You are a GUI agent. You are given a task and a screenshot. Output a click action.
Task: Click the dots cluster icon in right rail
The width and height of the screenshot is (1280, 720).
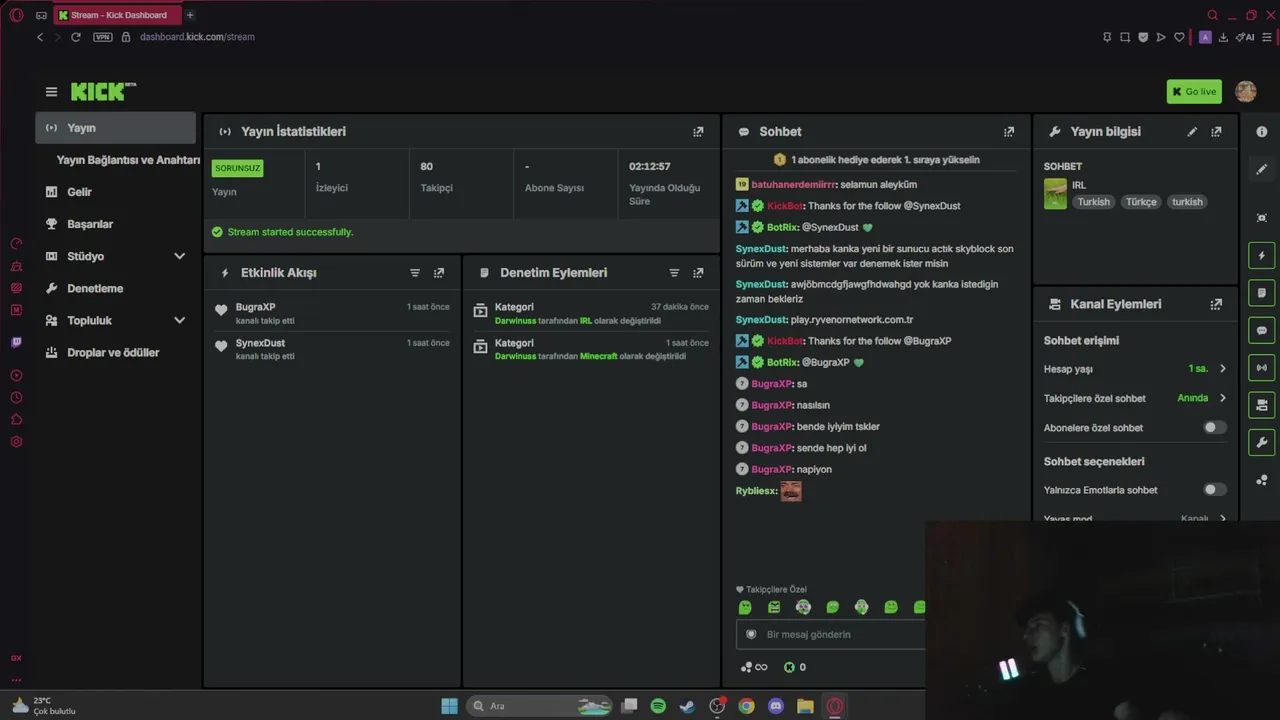tap(1262, 480)
